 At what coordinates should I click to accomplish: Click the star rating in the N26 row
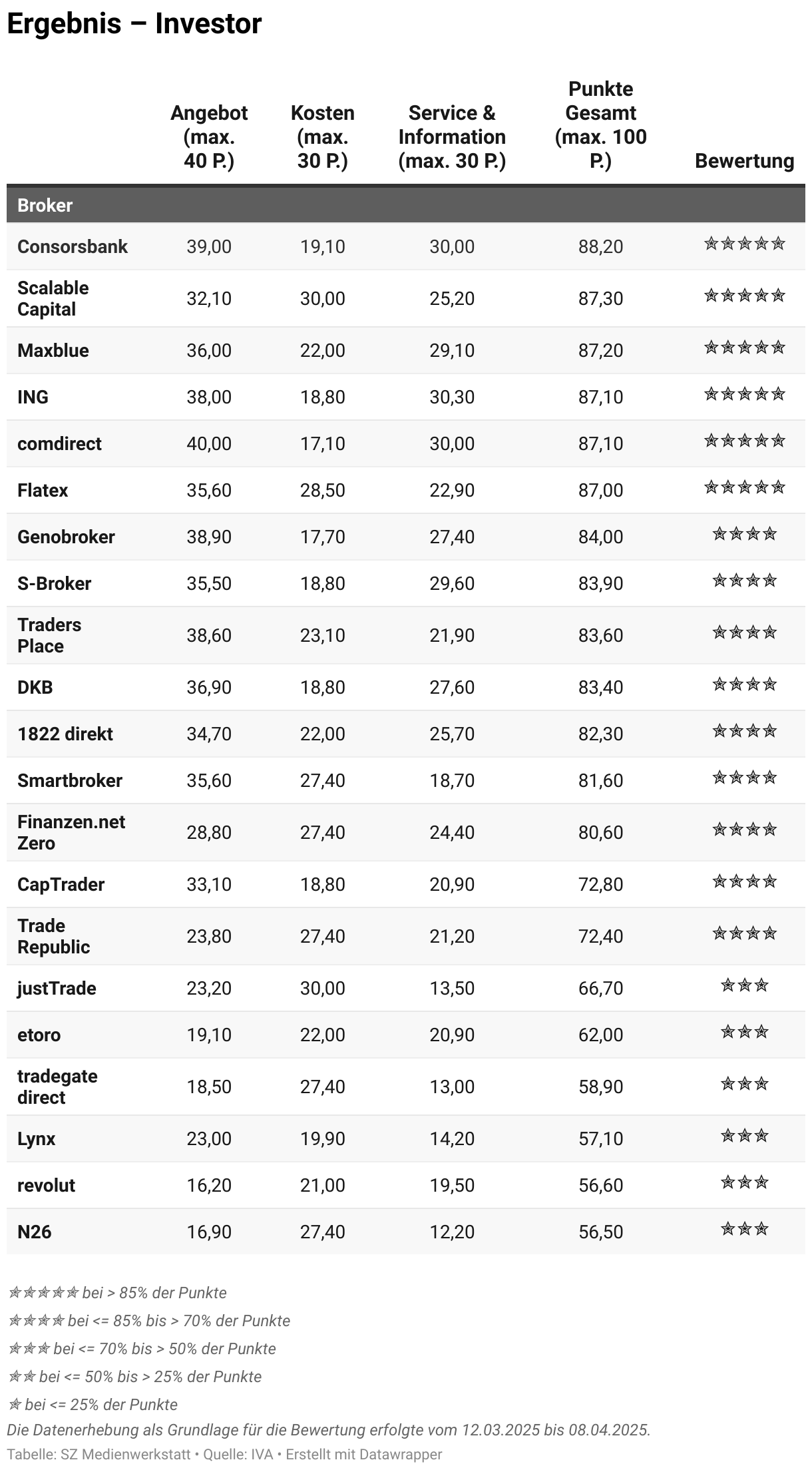[744, 1229]
